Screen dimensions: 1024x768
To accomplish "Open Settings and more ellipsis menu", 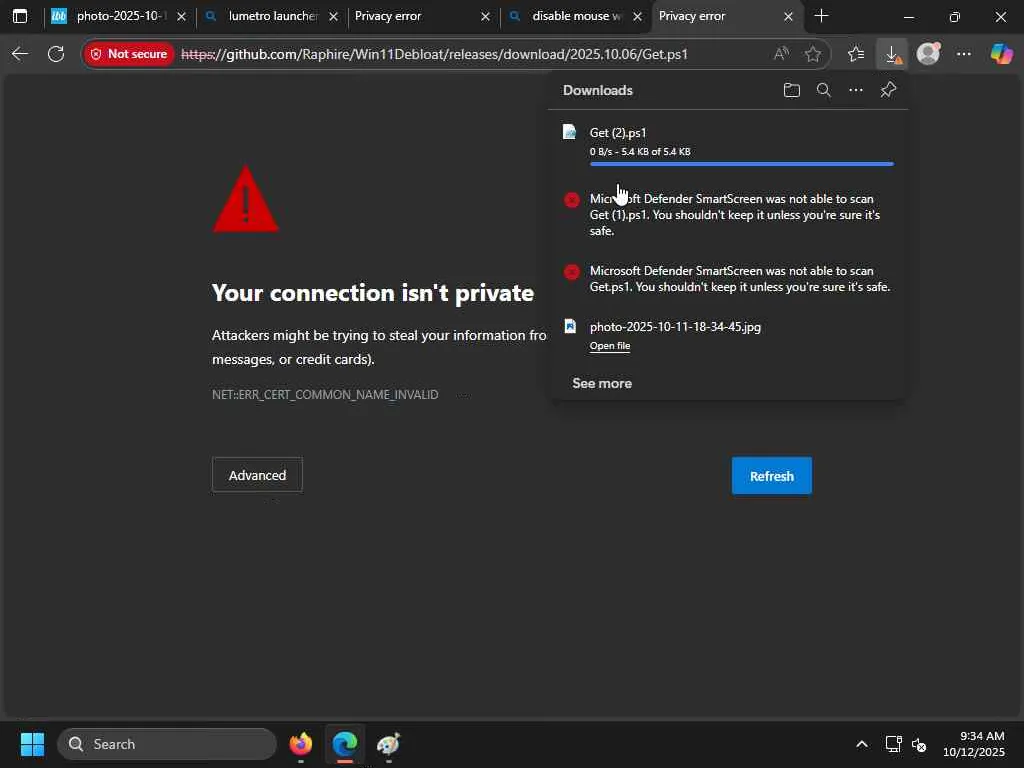I will point(964,54).
